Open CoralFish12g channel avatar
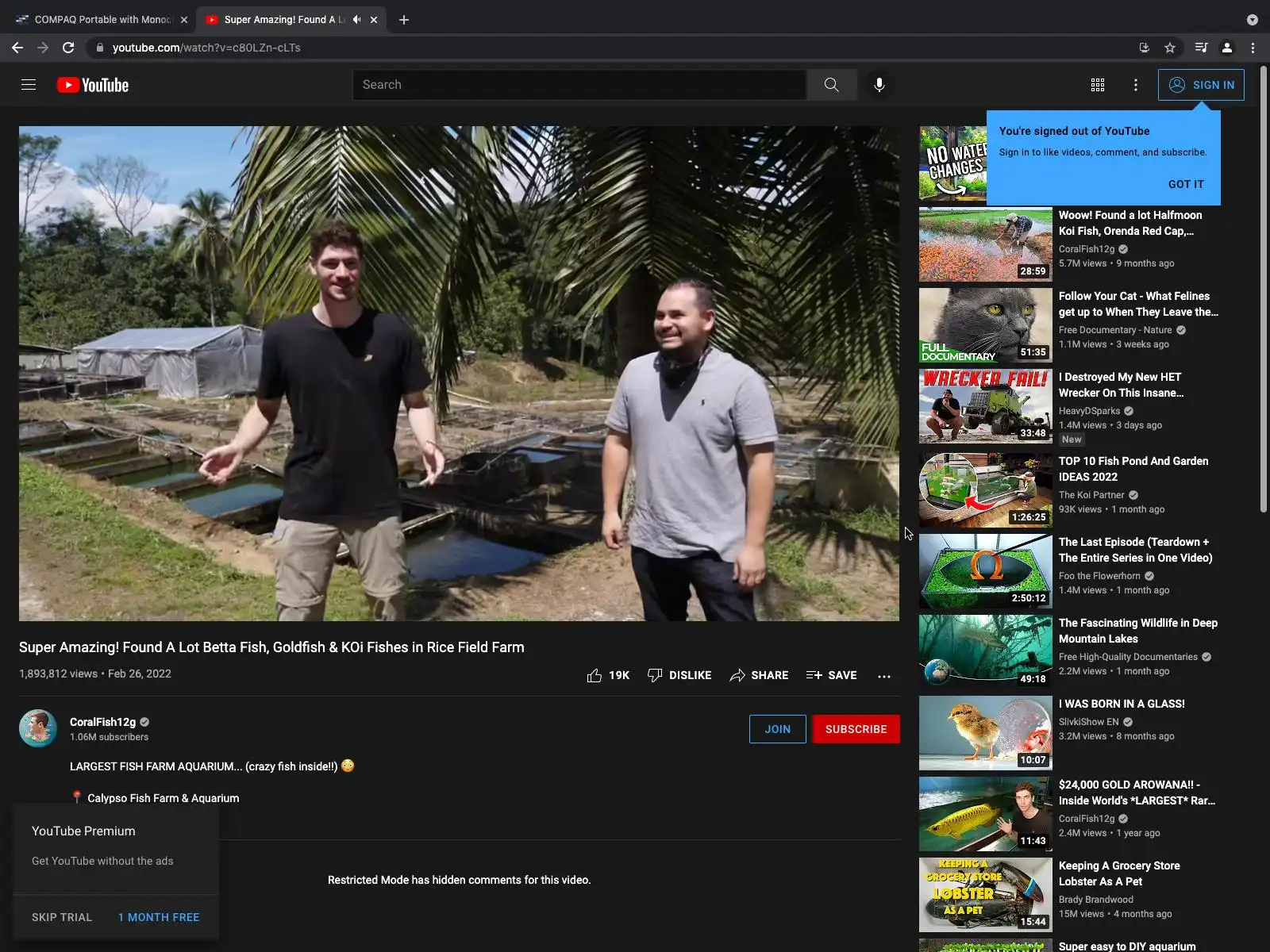 pyautogui.click(x=38, y=728)
